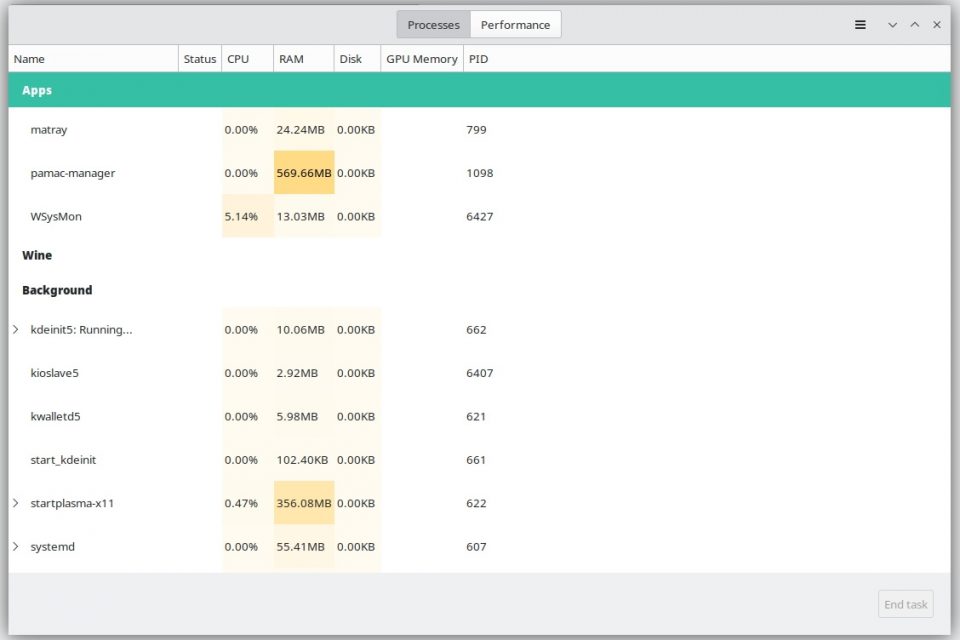Click PID 6407 cell

click(x=479, y=373)
